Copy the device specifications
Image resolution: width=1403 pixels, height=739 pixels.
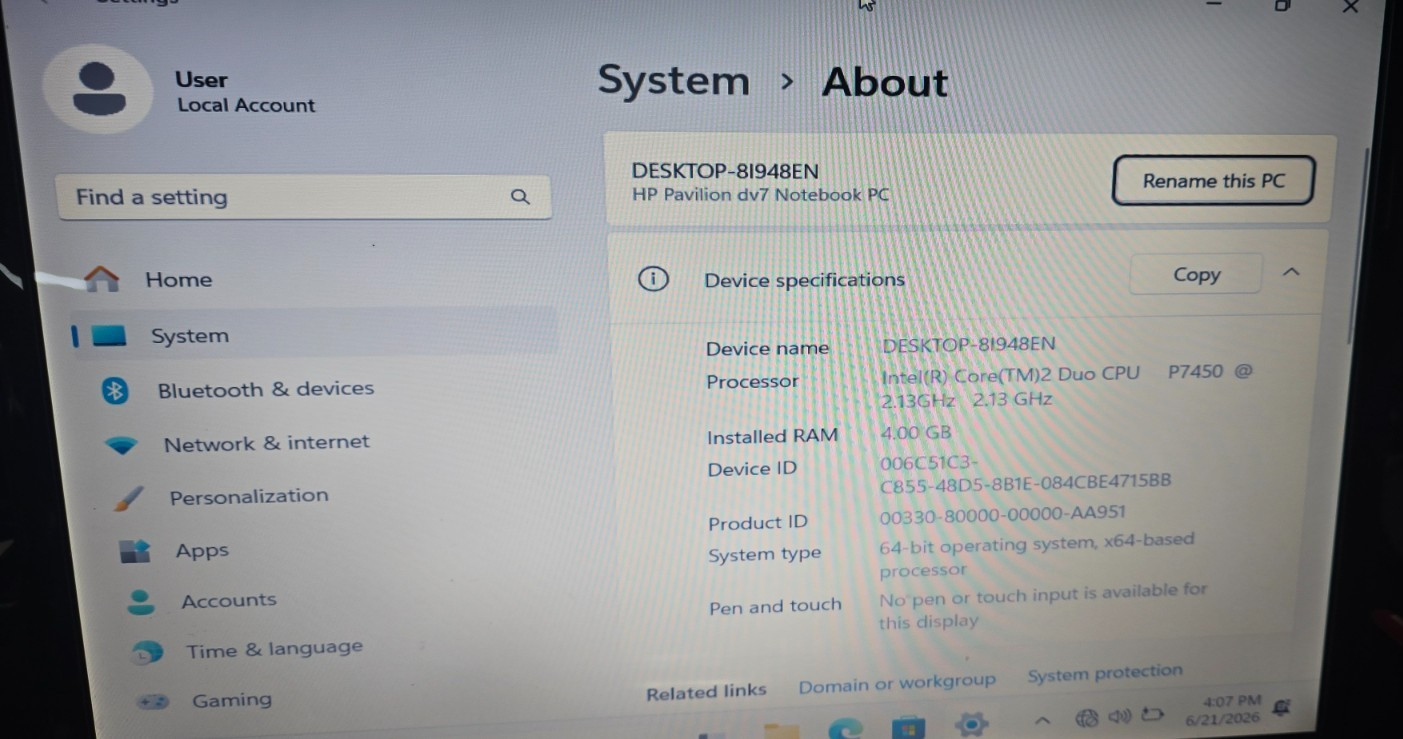click(1196, 275)
